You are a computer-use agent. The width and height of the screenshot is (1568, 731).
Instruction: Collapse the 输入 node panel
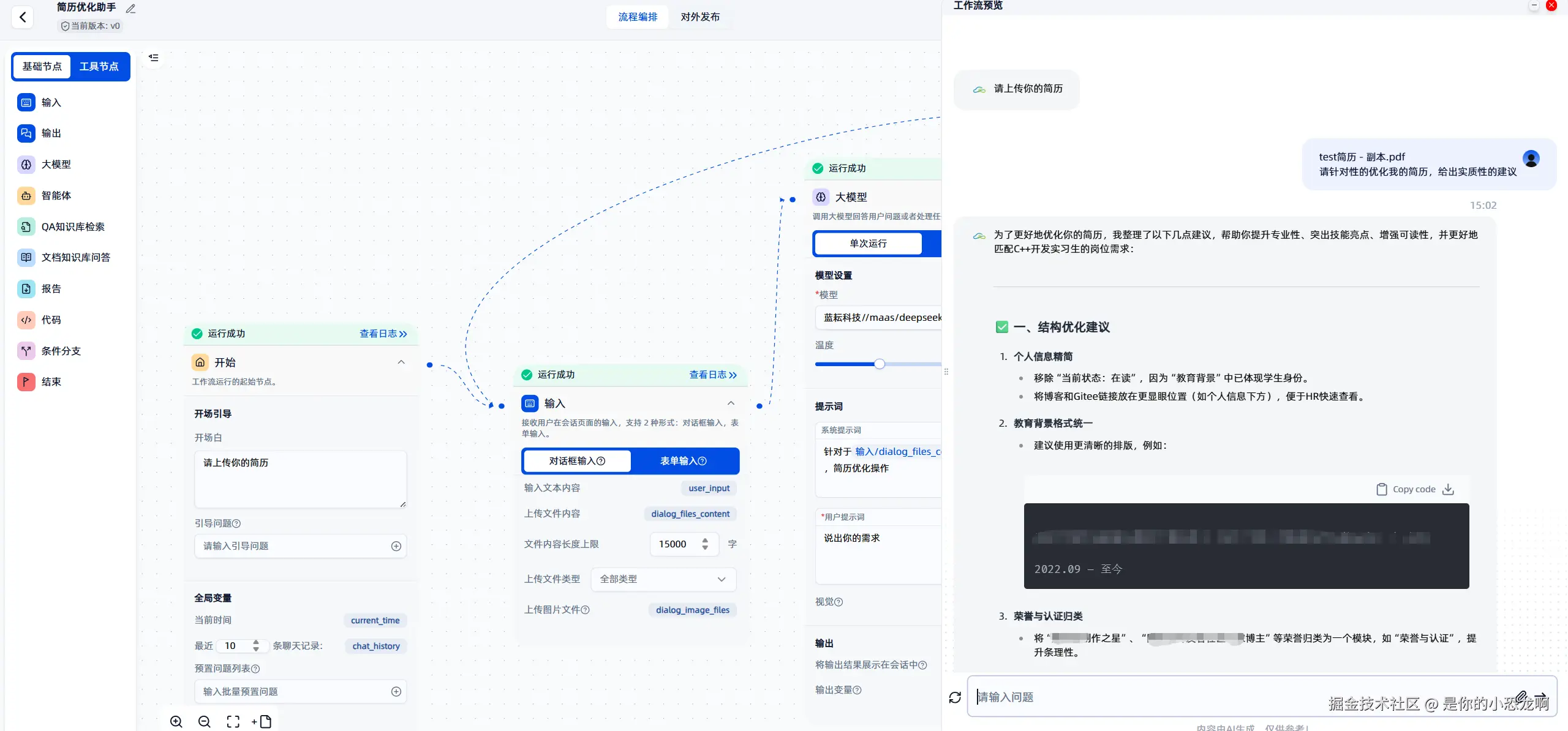pyautogui.click(x=731, y=403)
